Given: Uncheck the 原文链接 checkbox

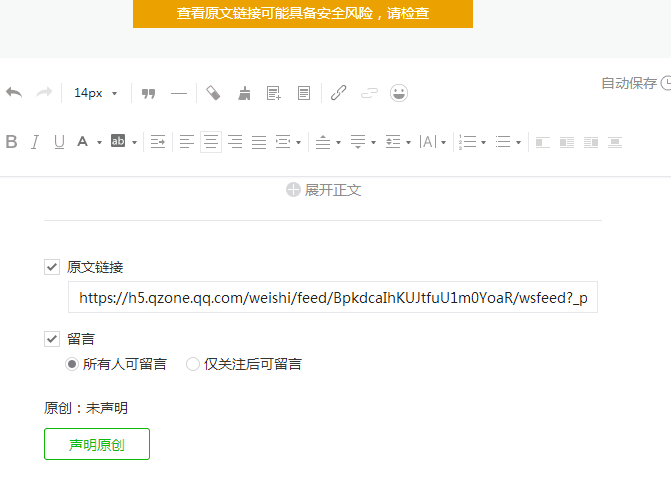Looking at the screenshot, I should [52, 267].
